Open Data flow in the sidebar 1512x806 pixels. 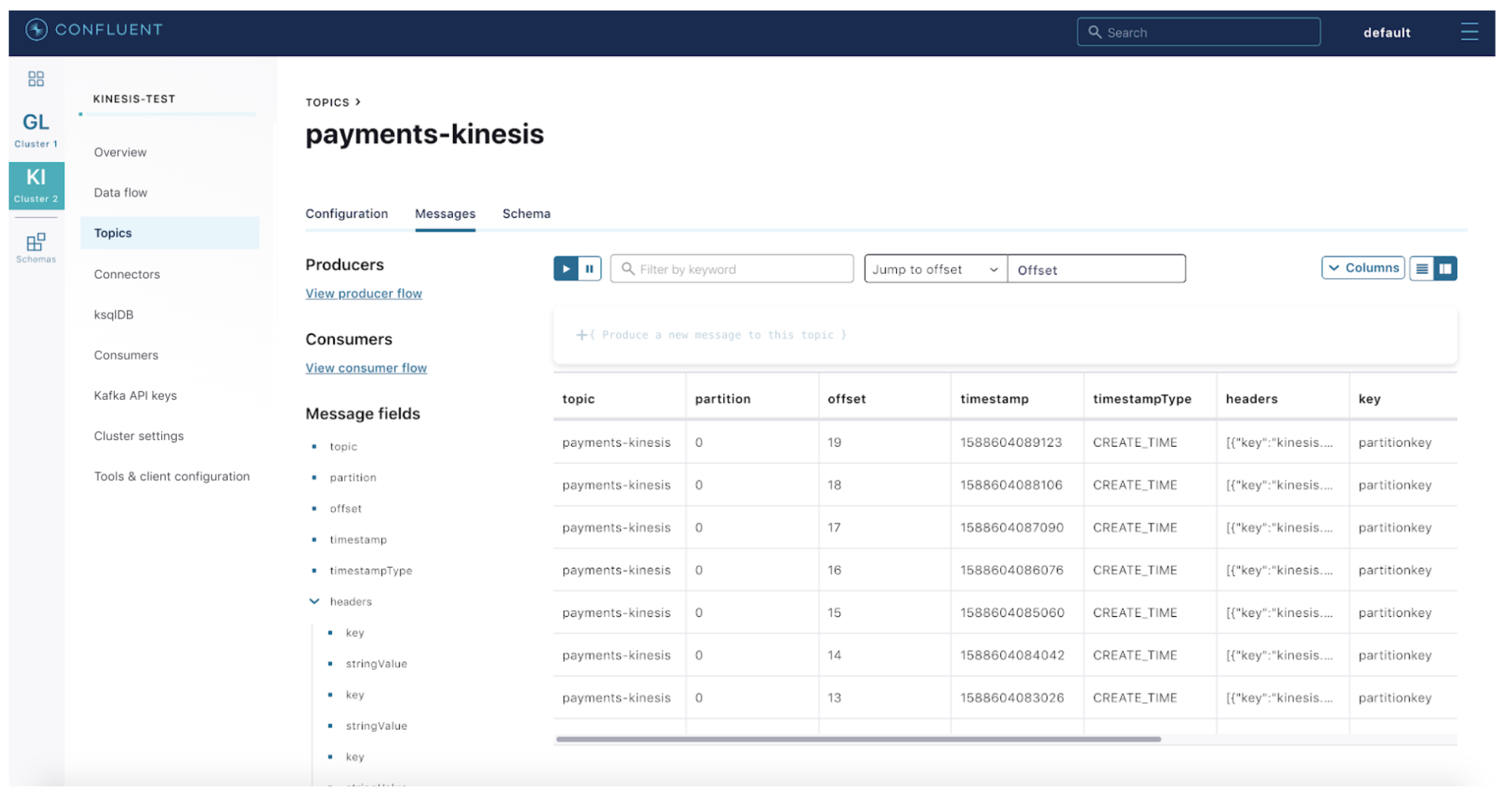click(121, 193)
